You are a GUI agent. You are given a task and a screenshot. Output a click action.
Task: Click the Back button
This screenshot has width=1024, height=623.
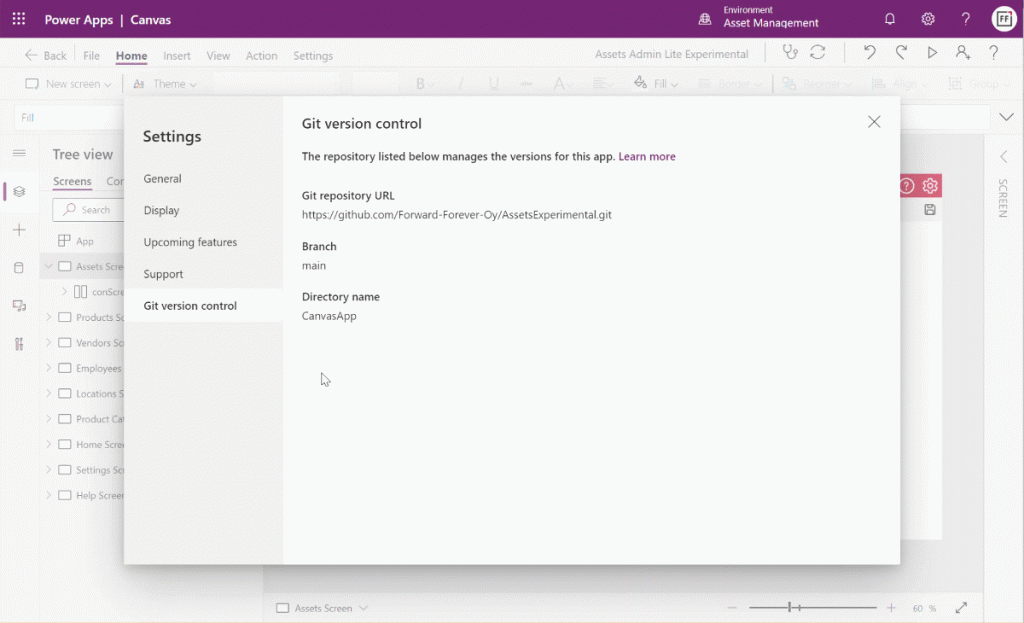44,56
